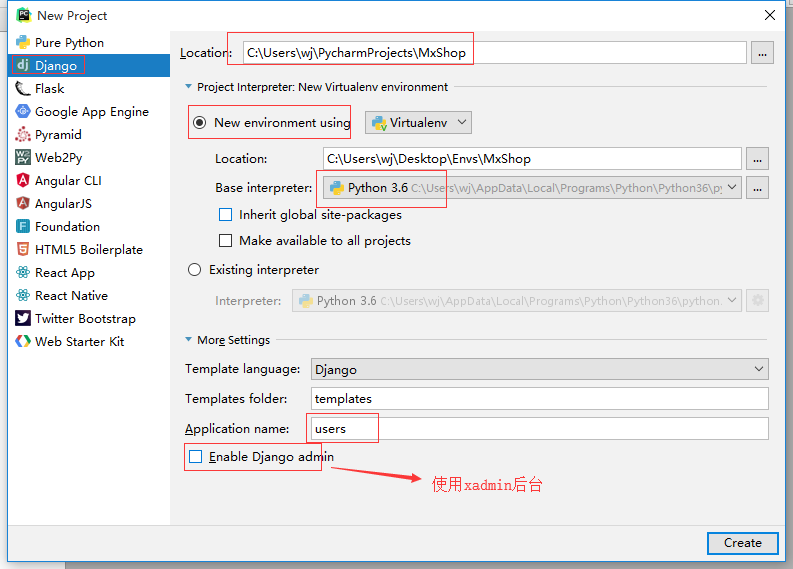Click the gear icon beside existing Interpreter
The image size is (793, 569).
point(758,300)
